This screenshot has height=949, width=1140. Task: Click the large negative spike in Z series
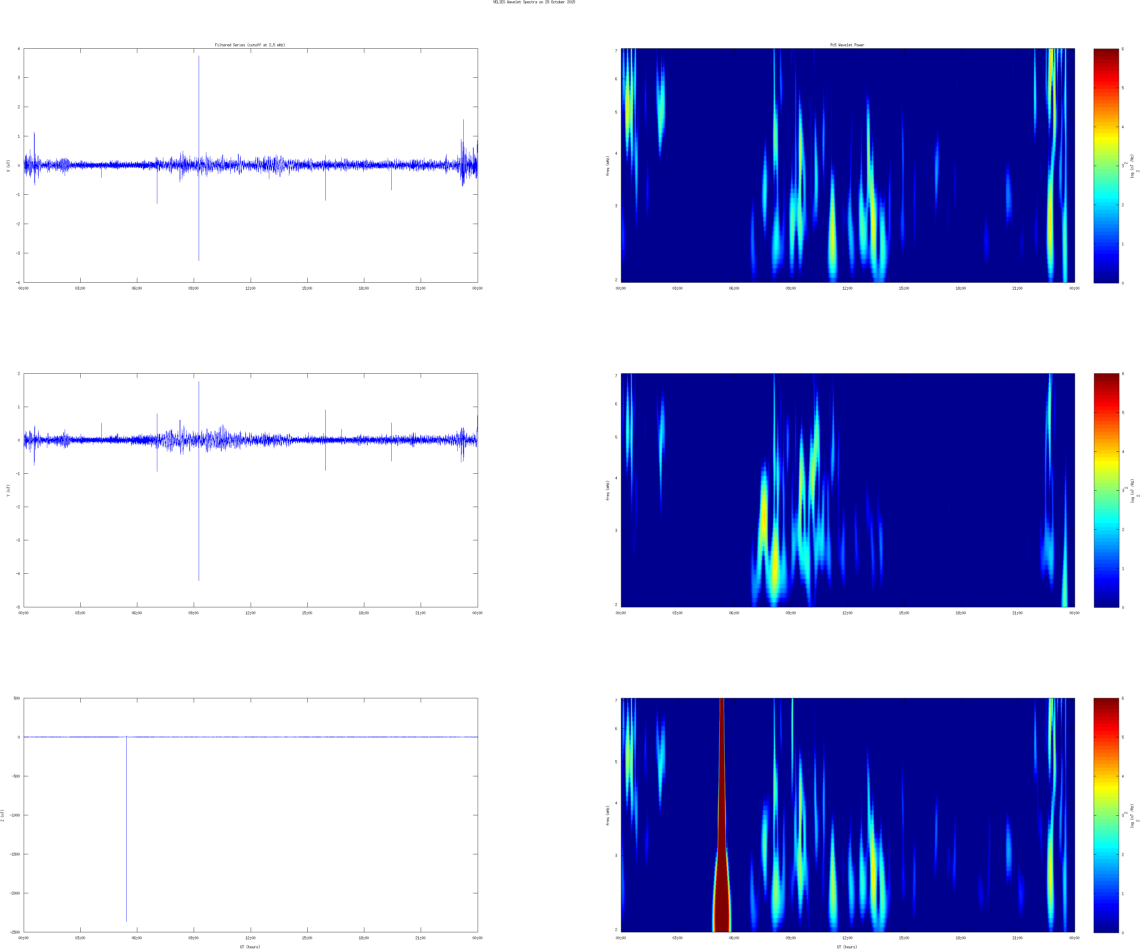(x=127, y=829)
